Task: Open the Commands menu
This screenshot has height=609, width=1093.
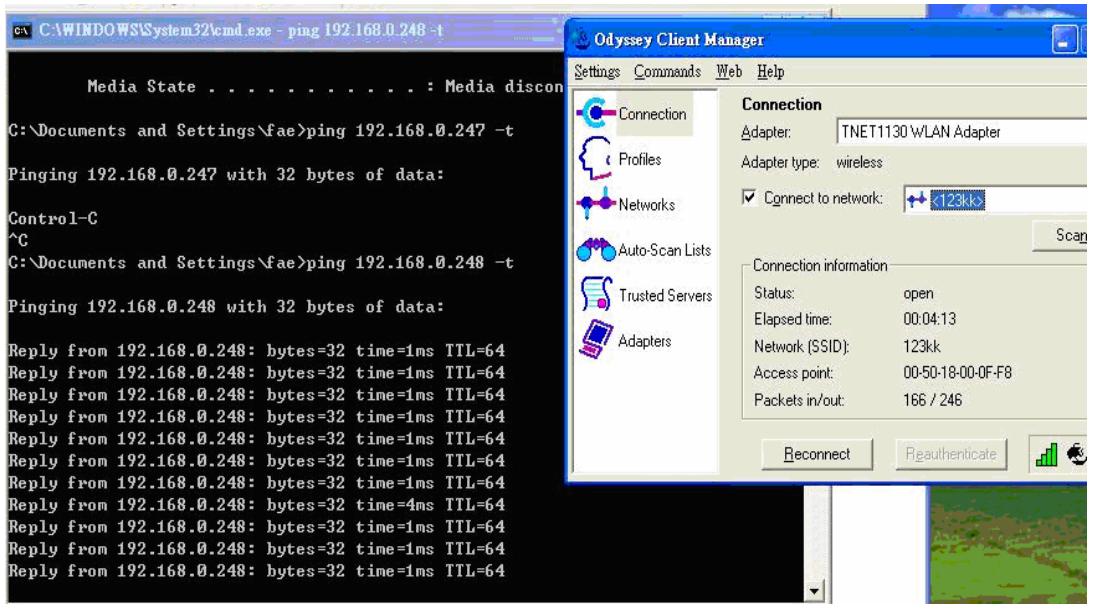Action: tap(667, 71)
